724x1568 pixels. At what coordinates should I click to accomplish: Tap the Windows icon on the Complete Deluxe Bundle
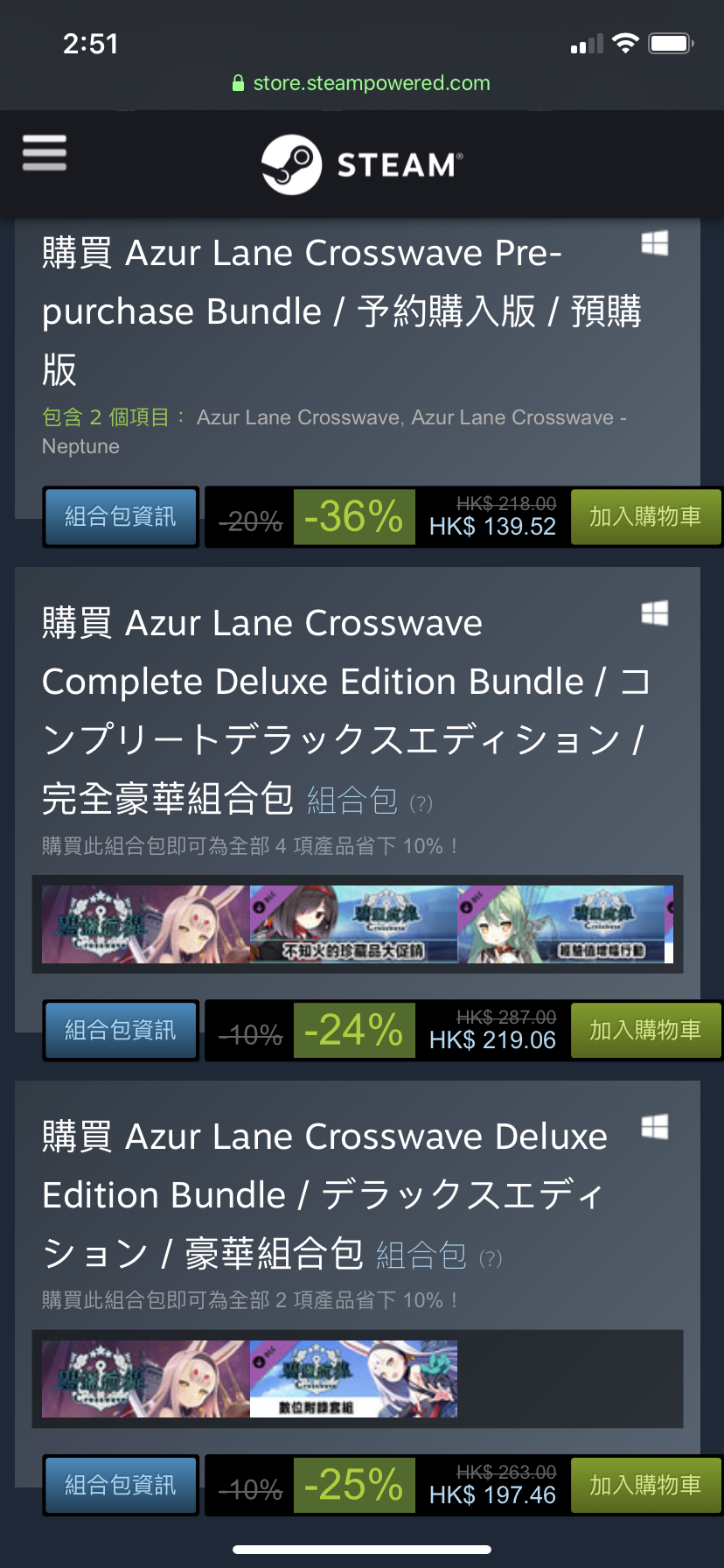pyautogui.click(x=655, y=613)
